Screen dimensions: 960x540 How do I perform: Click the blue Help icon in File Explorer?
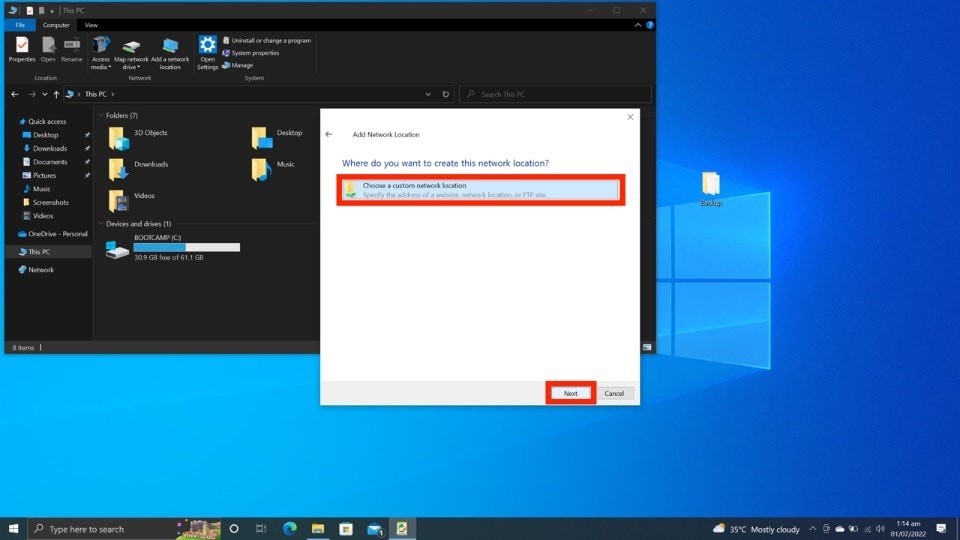click(x=650, y=25)
